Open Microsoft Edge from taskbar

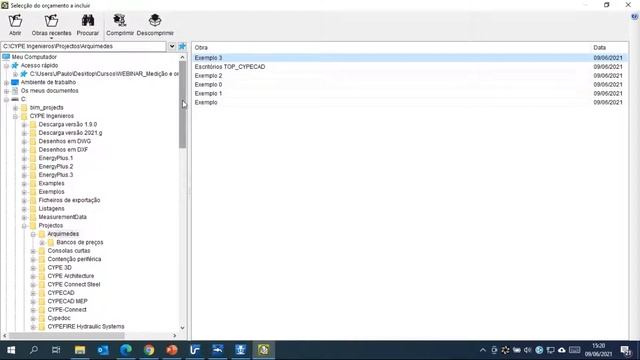[x=126, y=350]
